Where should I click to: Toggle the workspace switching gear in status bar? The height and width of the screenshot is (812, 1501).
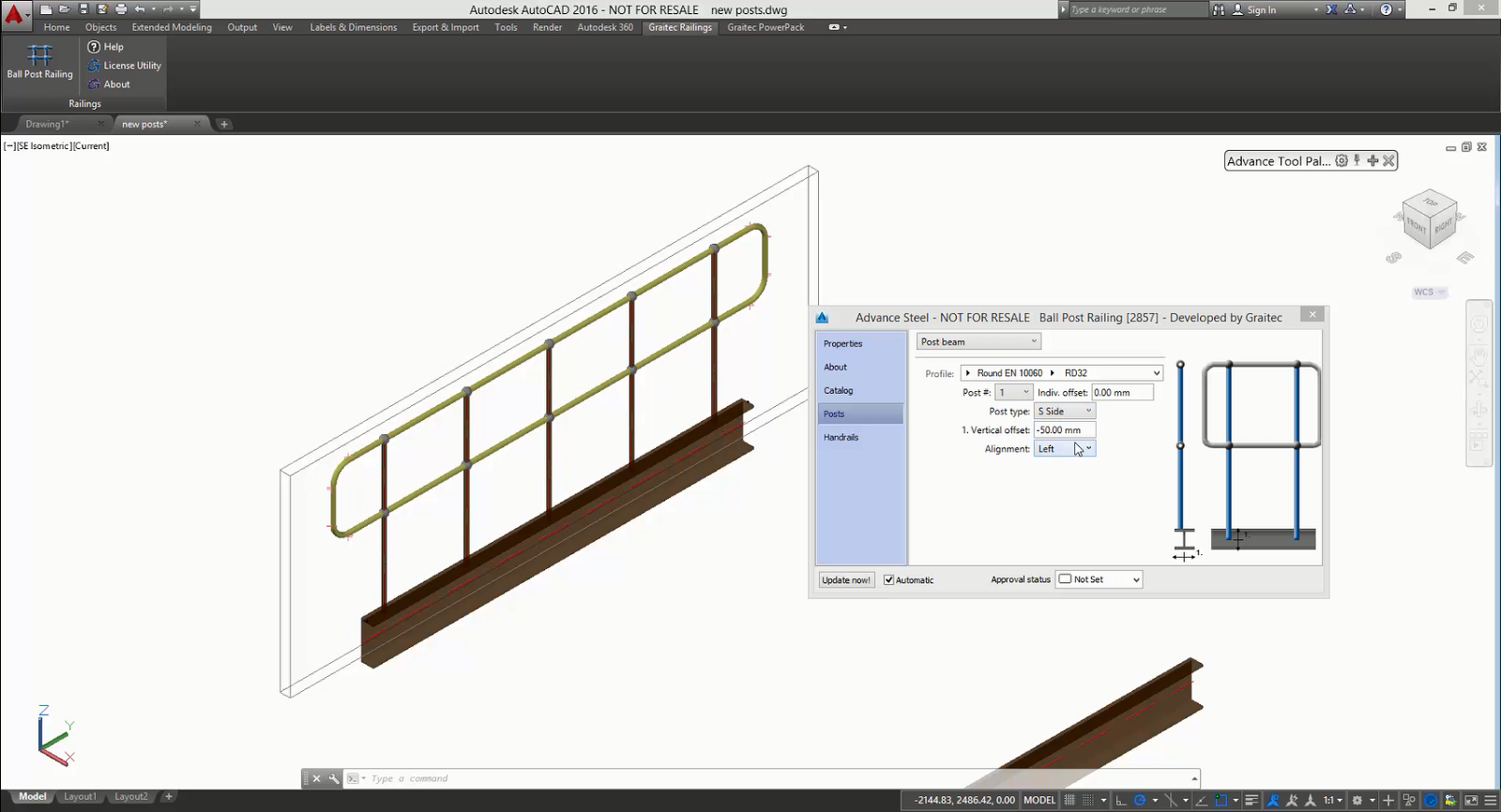click(1357, 800)
